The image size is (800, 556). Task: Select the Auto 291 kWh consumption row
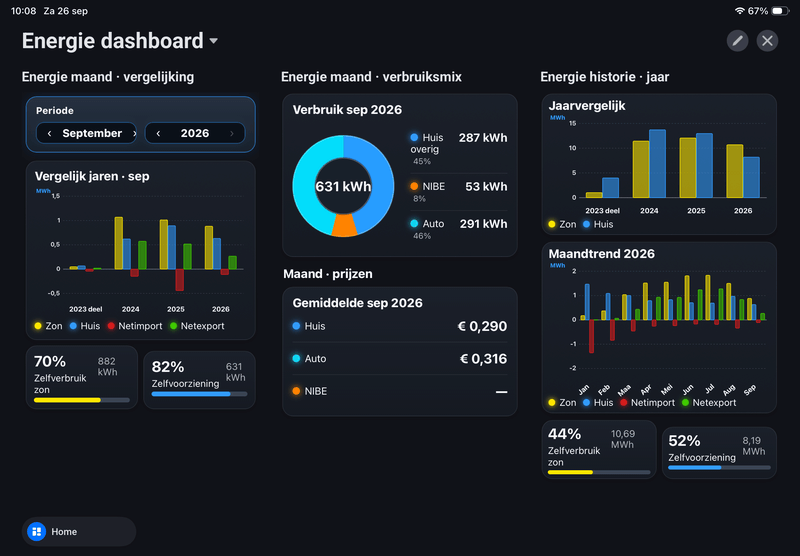(x=459, y=229)
